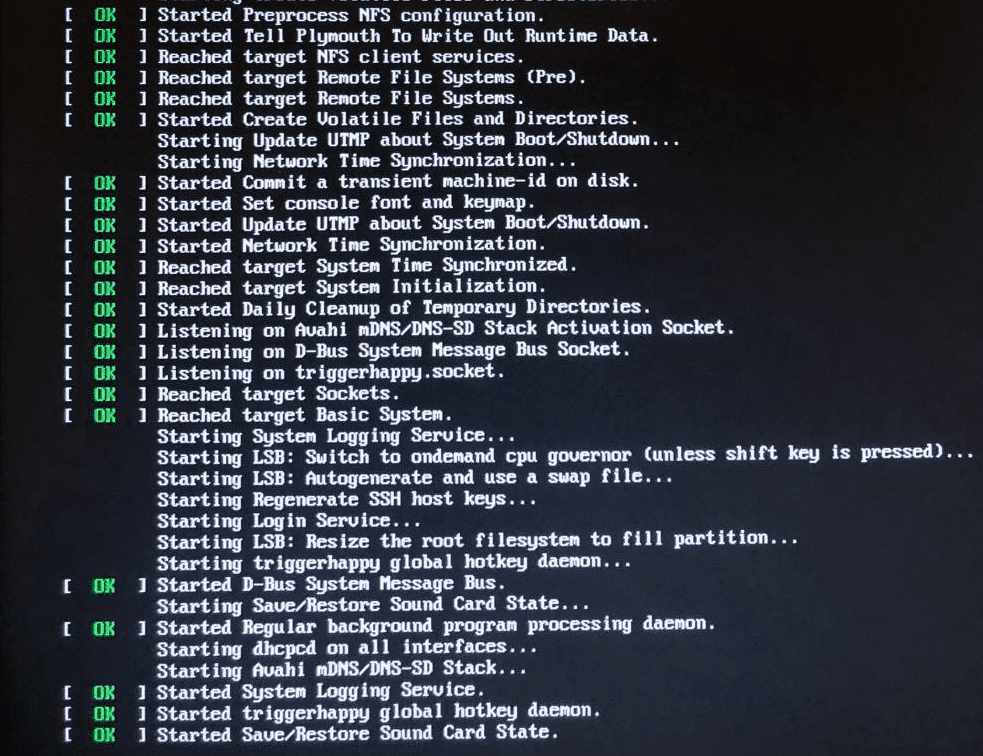
Task: Select the "Started Regular background program processing daemon" line
Action: click(389, 626)
